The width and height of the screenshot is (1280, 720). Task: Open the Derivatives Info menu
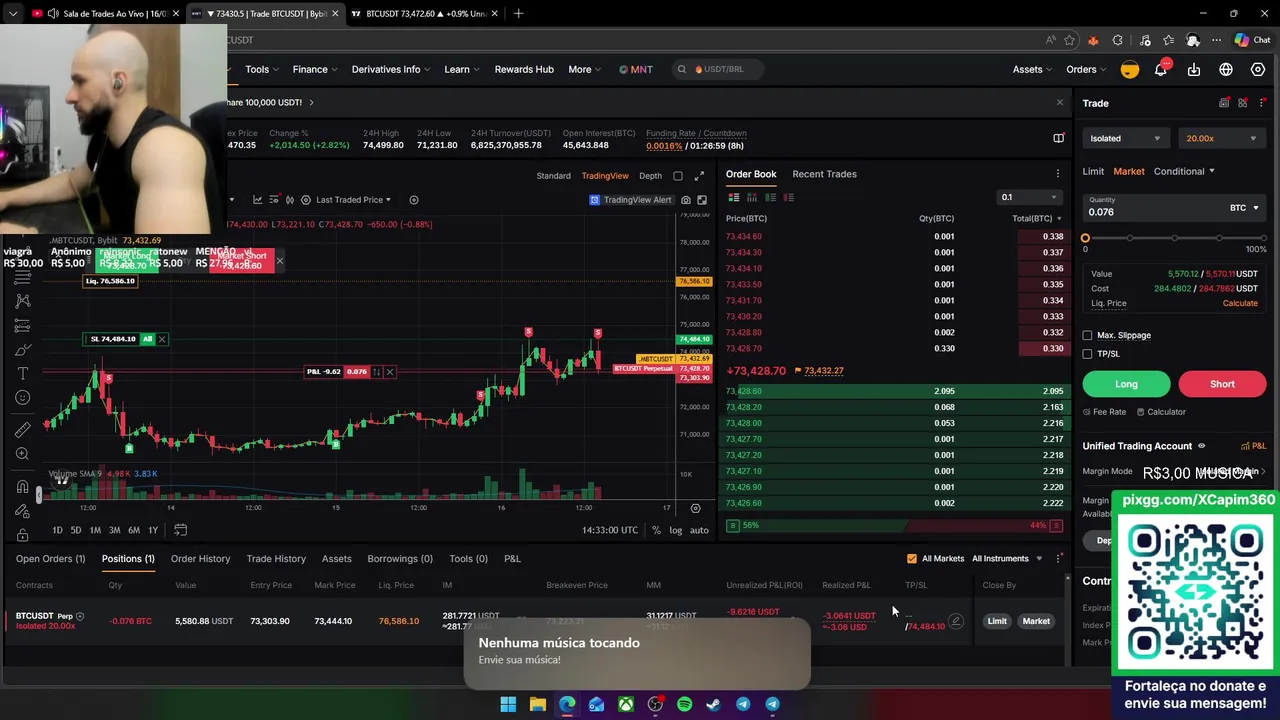[391, 69]
